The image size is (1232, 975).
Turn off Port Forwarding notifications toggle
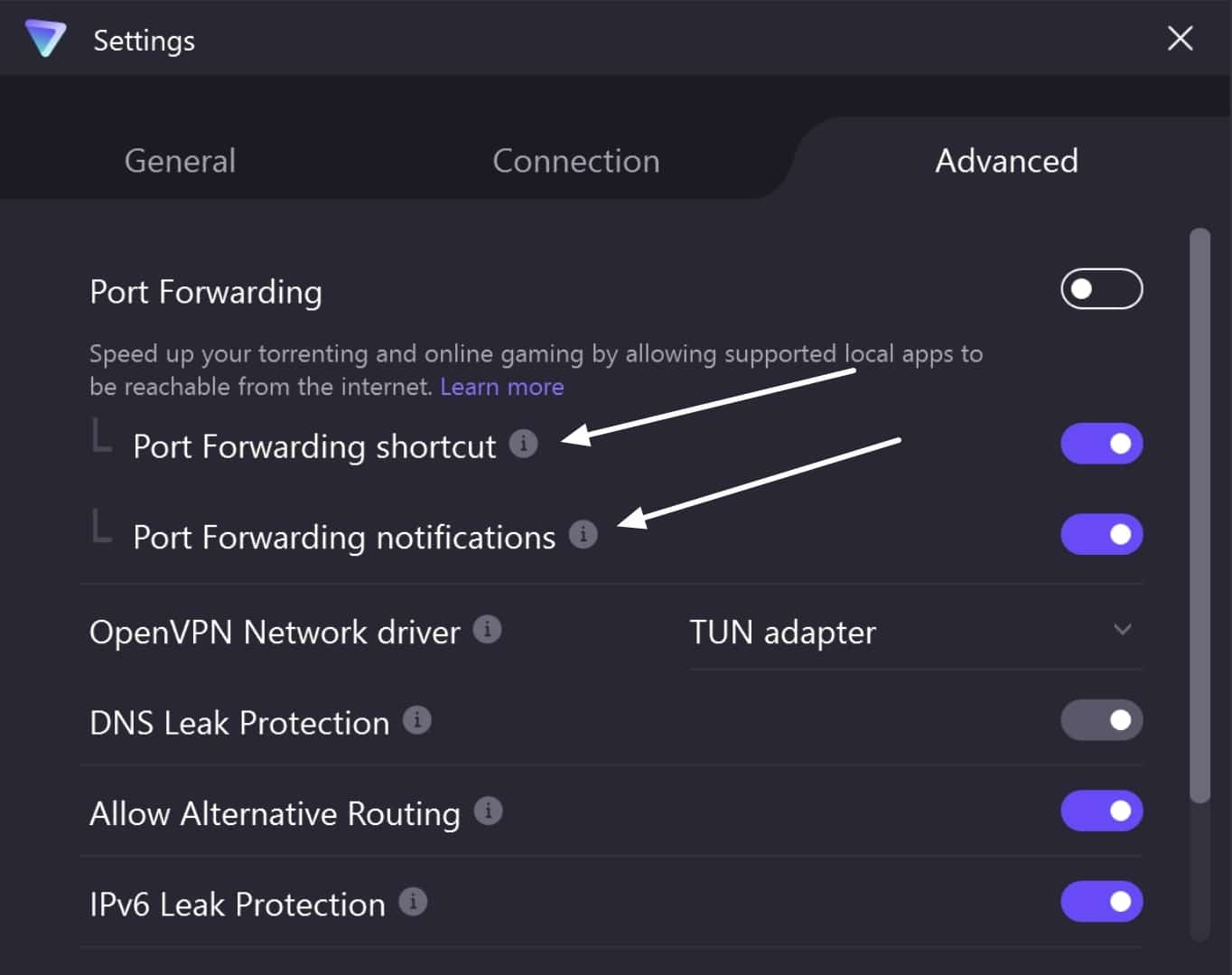click(1102, 534)
